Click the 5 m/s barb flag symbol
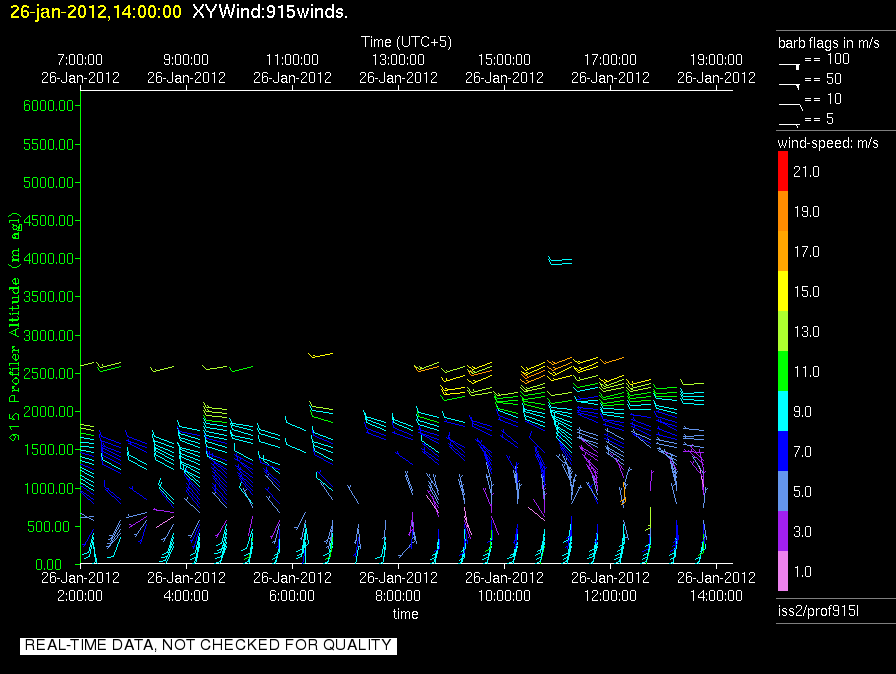The width and height of the screenshot is (896, 674). [789, 124]
